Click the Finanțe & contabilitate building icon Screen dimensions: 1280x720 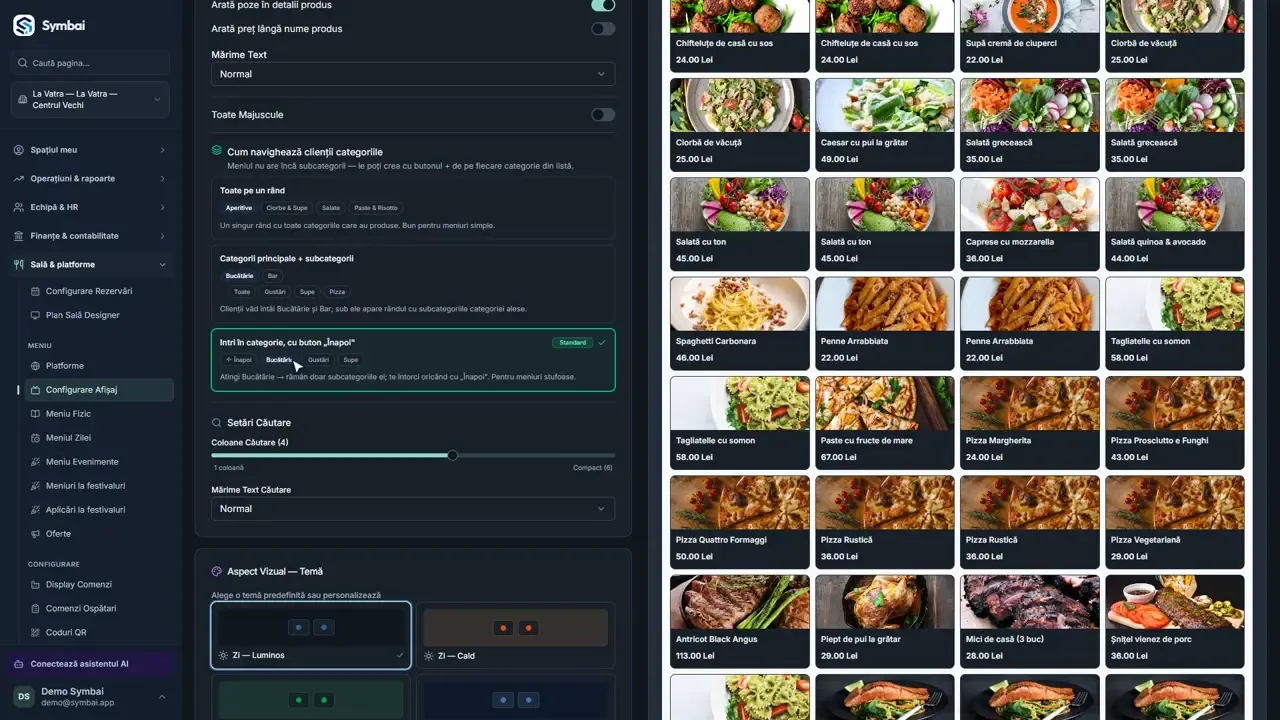point(20,236)
